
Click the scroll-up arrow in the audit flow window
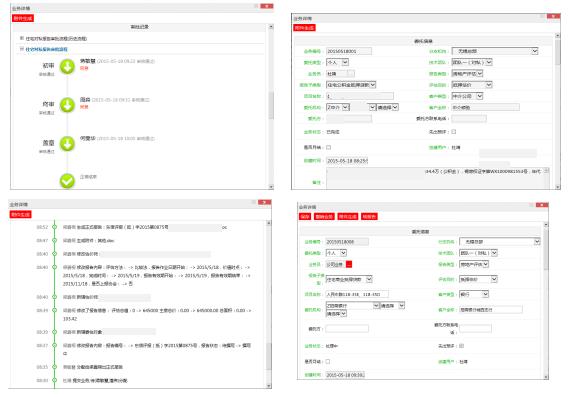point(271,27)
